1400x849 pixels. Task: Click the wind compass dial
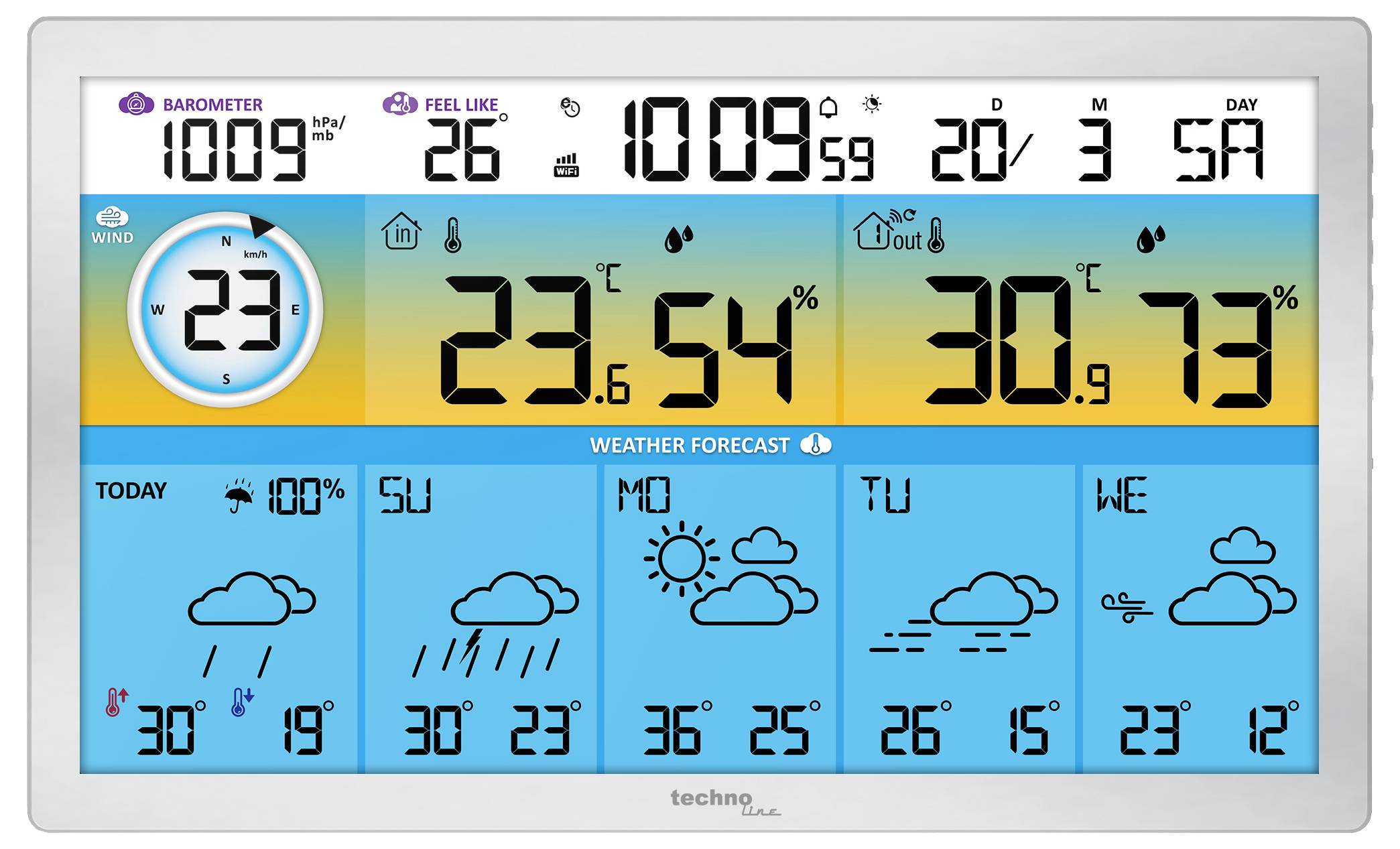pos(226,310)
